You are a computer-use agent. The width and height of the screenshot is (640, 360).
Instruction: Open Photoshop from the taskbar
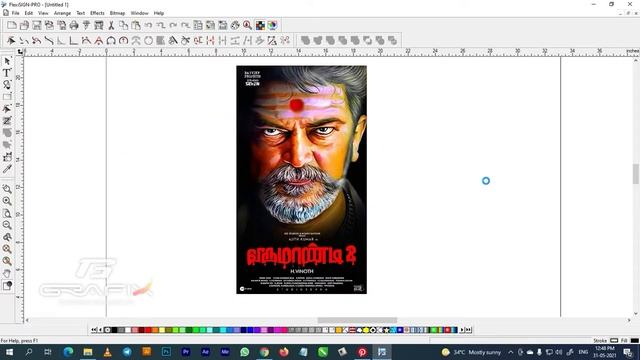[166, 352]
